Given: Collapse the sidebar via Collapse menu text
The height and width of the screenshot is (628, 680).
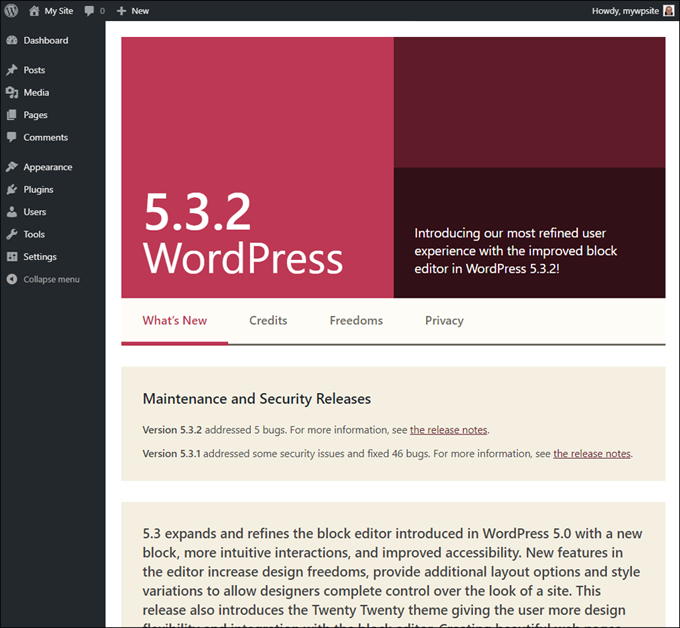Looking at the screenshot, I should point(52,279).
